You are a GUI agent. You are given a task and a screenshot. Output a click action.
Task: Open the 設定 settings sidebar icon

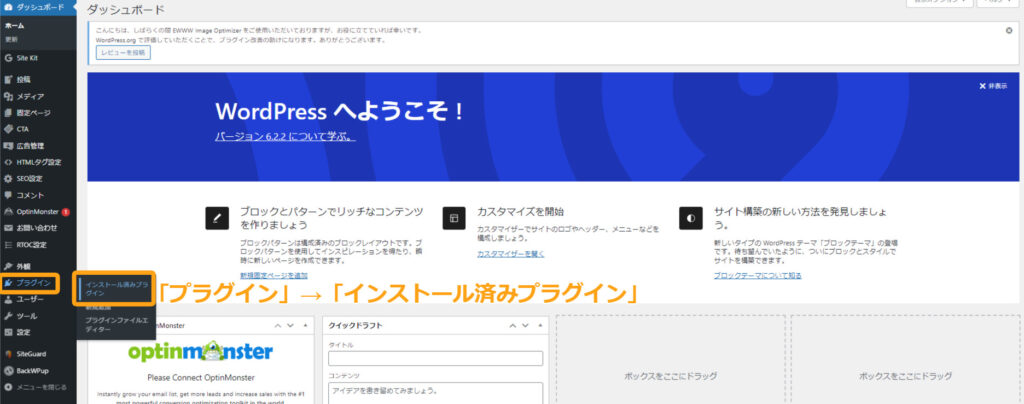[8, 332]
